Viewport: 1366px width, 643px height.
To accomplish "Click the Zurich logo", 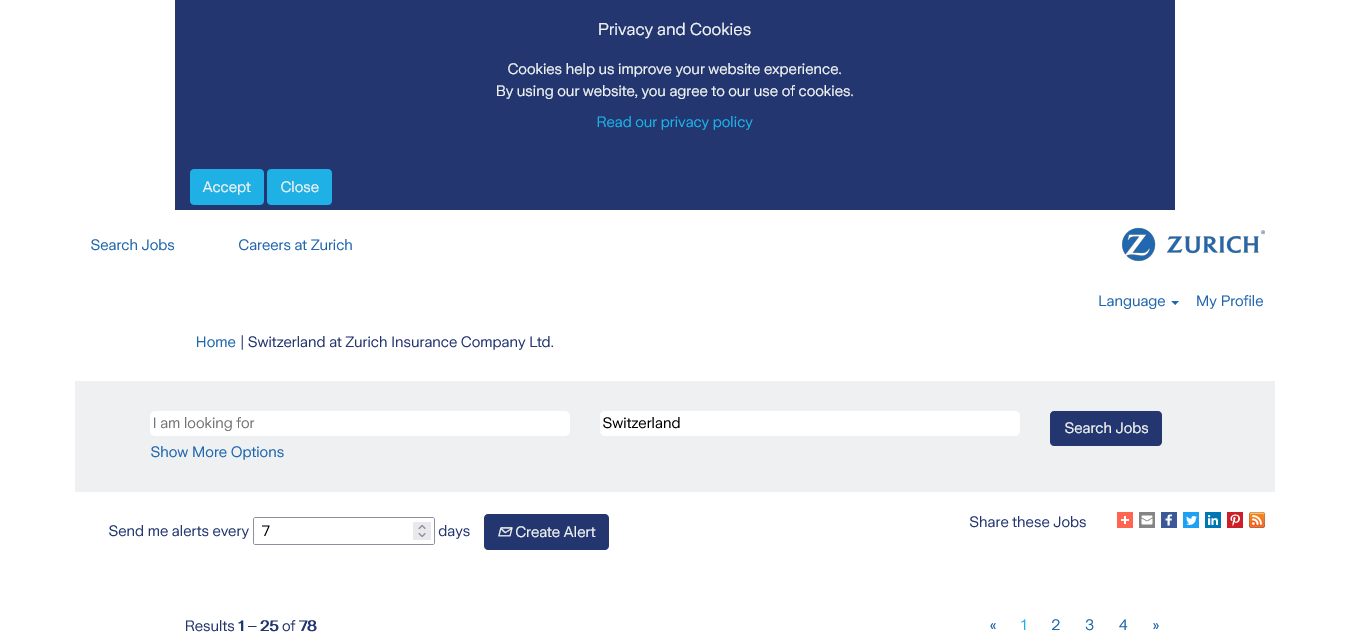I will click(x=1193, y=245).
